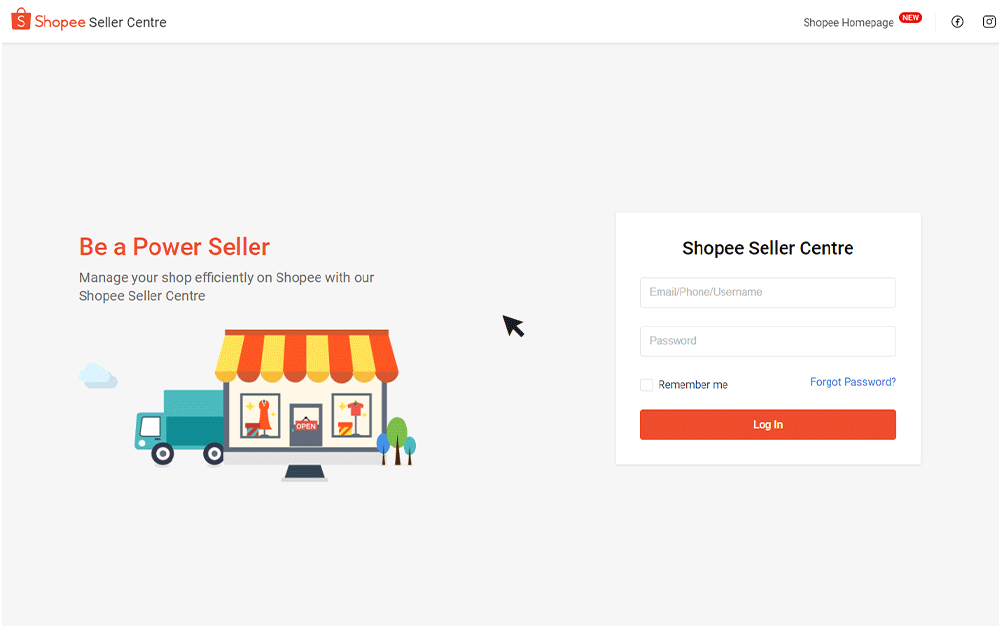Click the Remember me label text
The width and height of the screenshot is (1000, 629).
693,385
